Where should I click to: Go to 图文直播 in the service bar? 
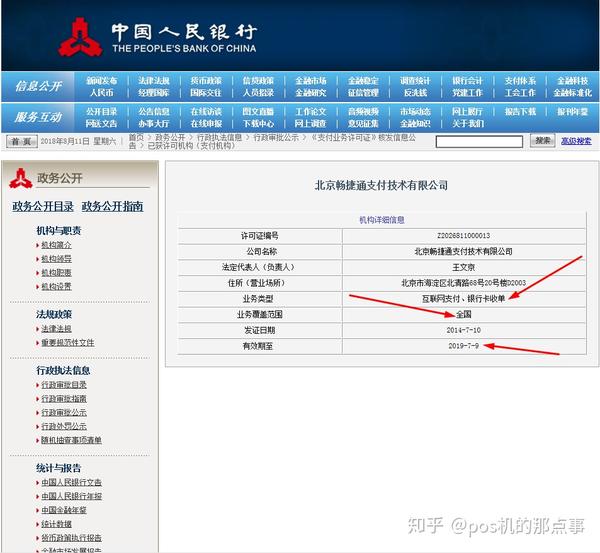[258, 112]
